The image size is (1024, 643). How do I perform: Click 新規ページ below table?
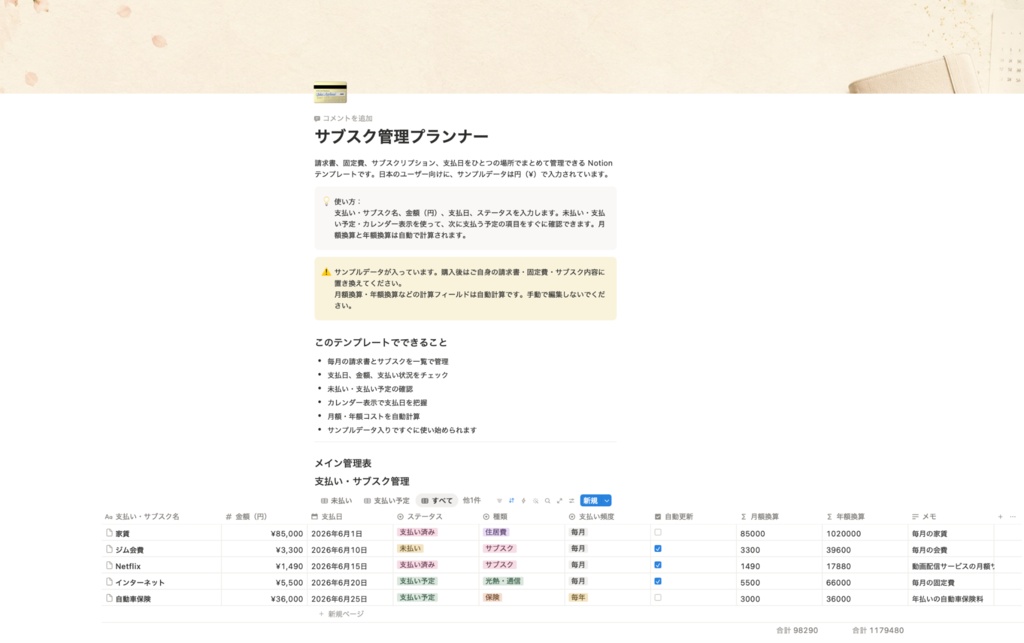click(x=341, y=614)
